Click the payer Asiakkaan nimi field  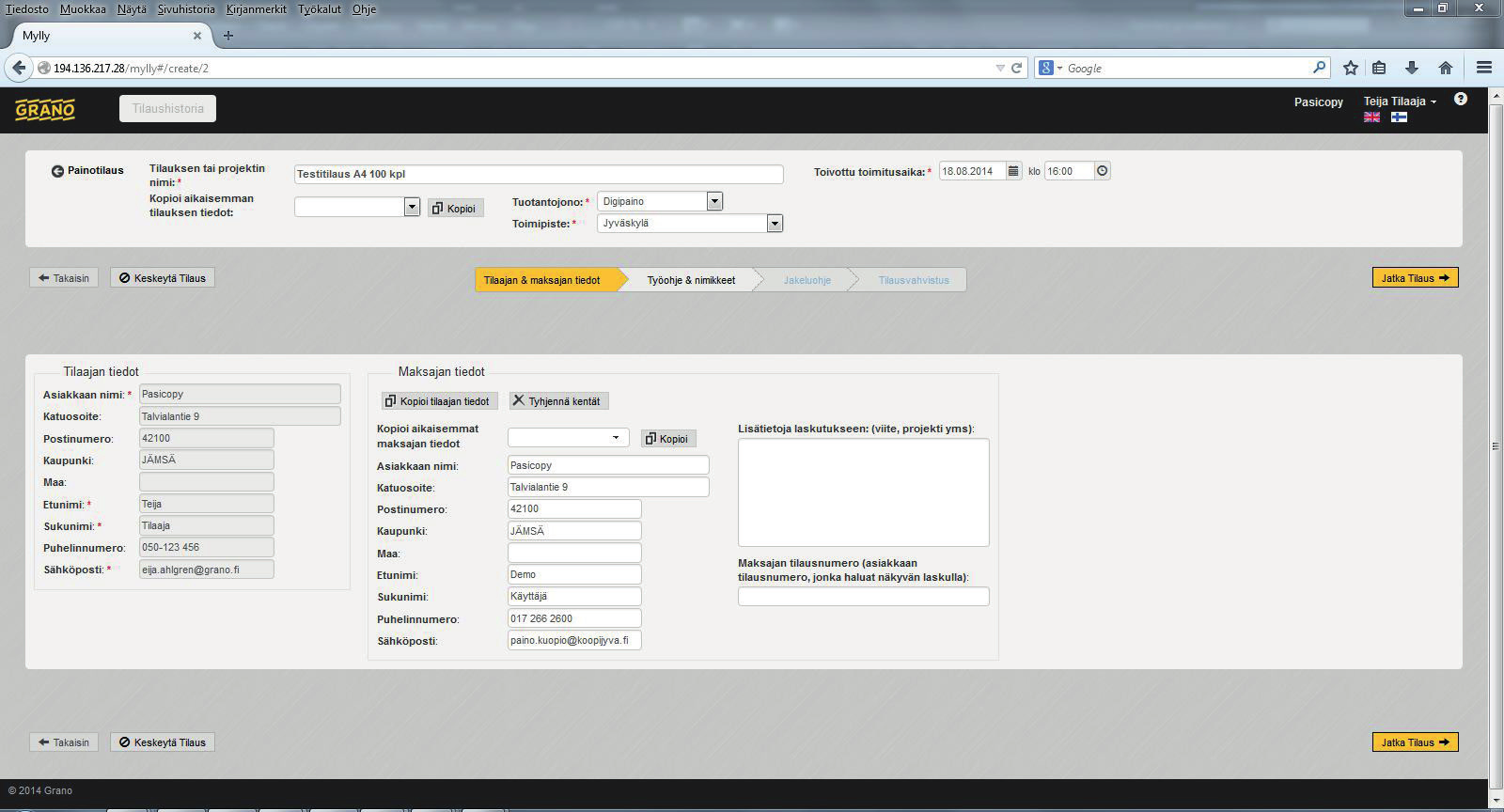point(608,465)
